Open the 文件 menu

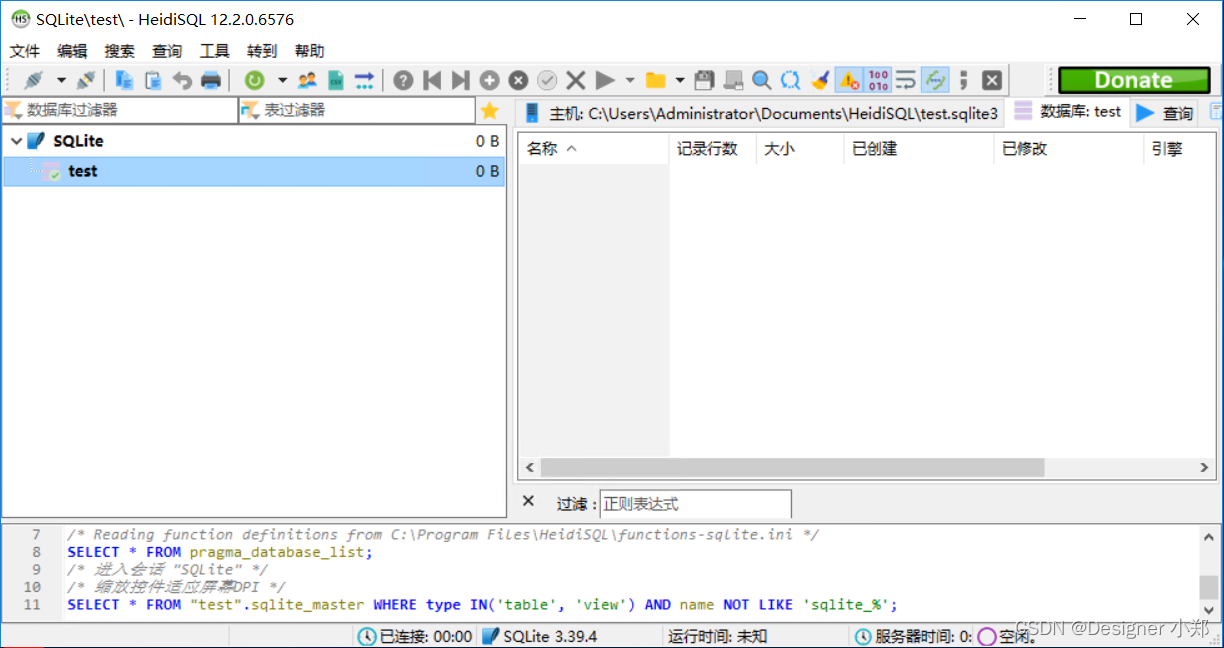(x=25, y=51)
